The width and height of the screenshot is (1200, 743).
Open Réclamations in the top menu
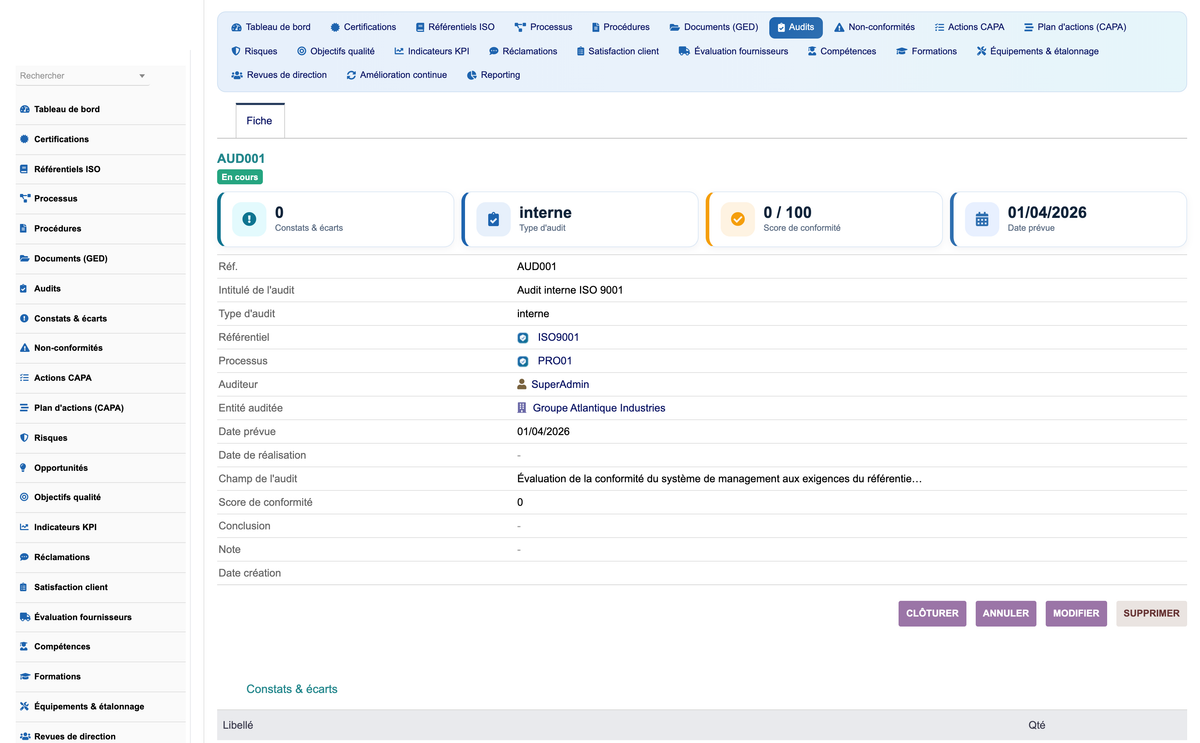(523, 51)
